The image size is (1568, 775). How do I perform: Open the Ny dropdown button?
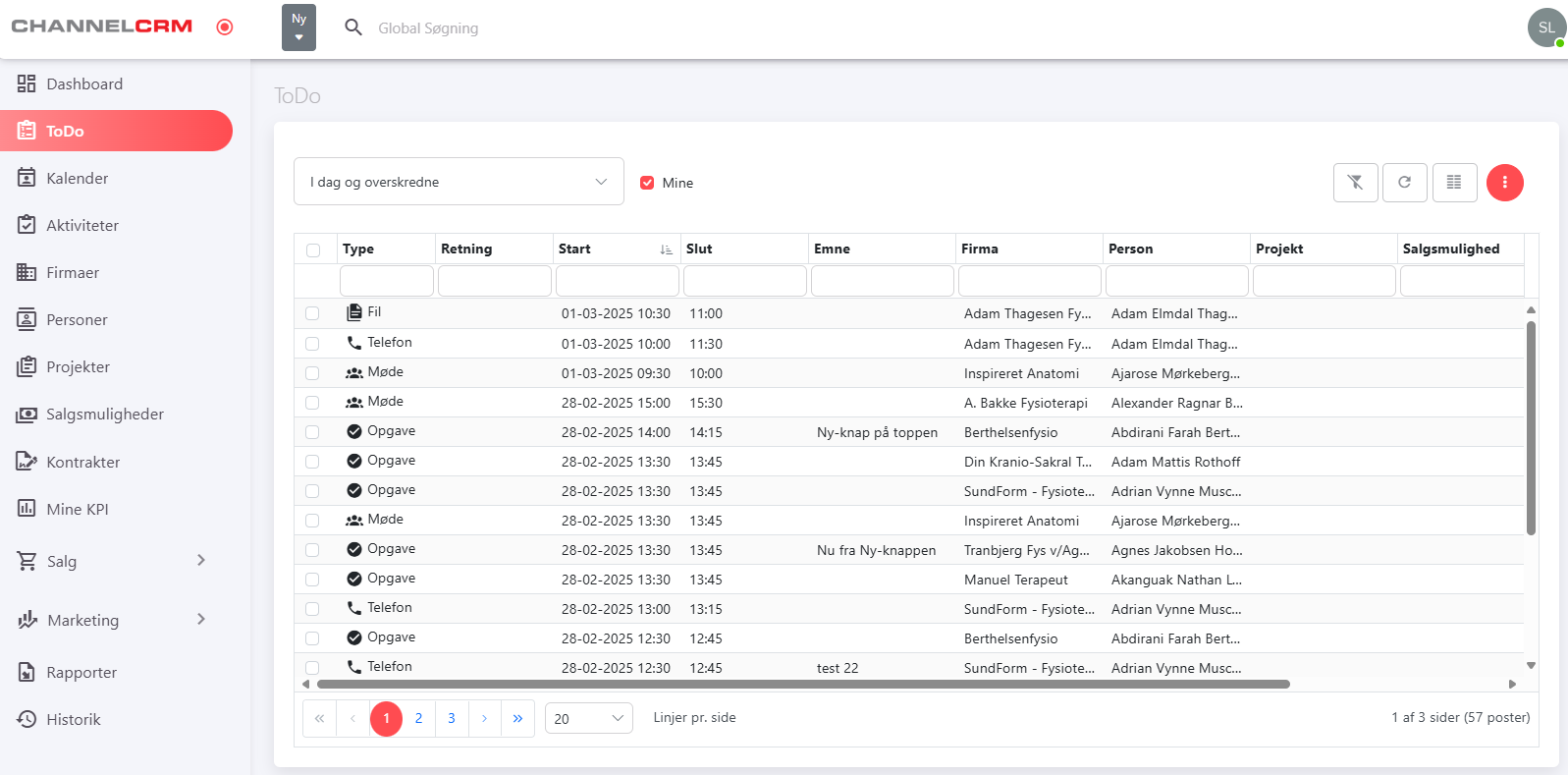click(298, 28)
